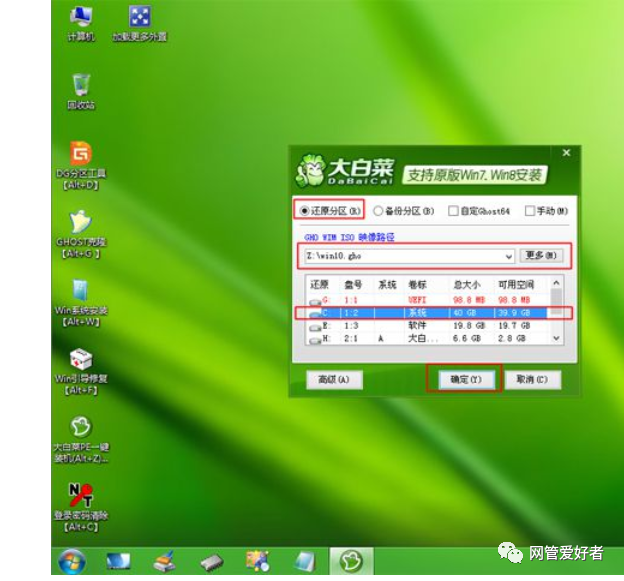
Task: Click the 确定 button
Action: coord(466,380)
